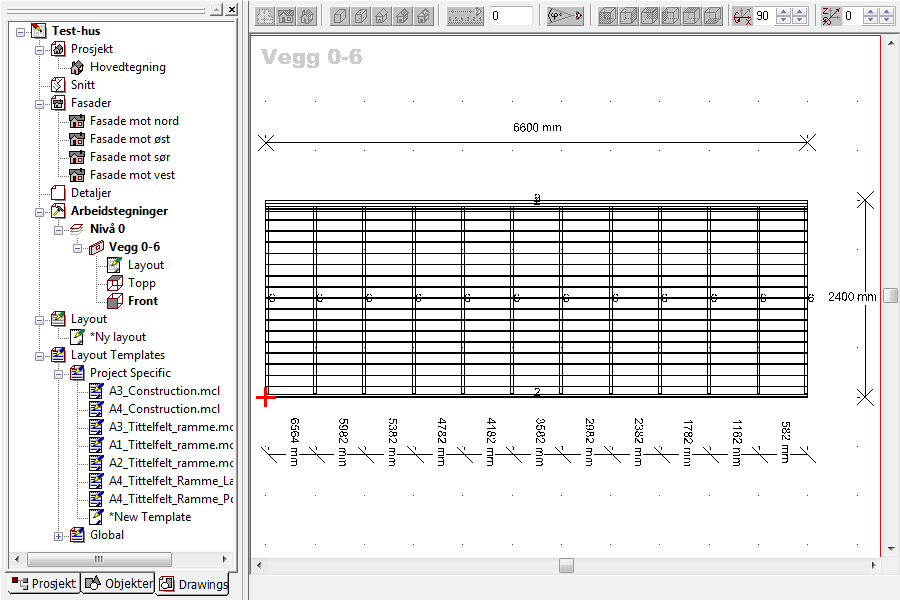Click the drawing area horizontal scrollbar thumb
Screen dimensions: 900x600
click(567, 566)
